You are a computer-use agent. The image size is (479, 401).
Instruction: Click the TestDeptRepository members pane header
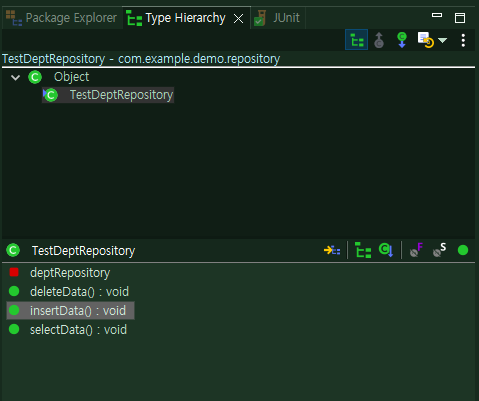coord(83,251)
